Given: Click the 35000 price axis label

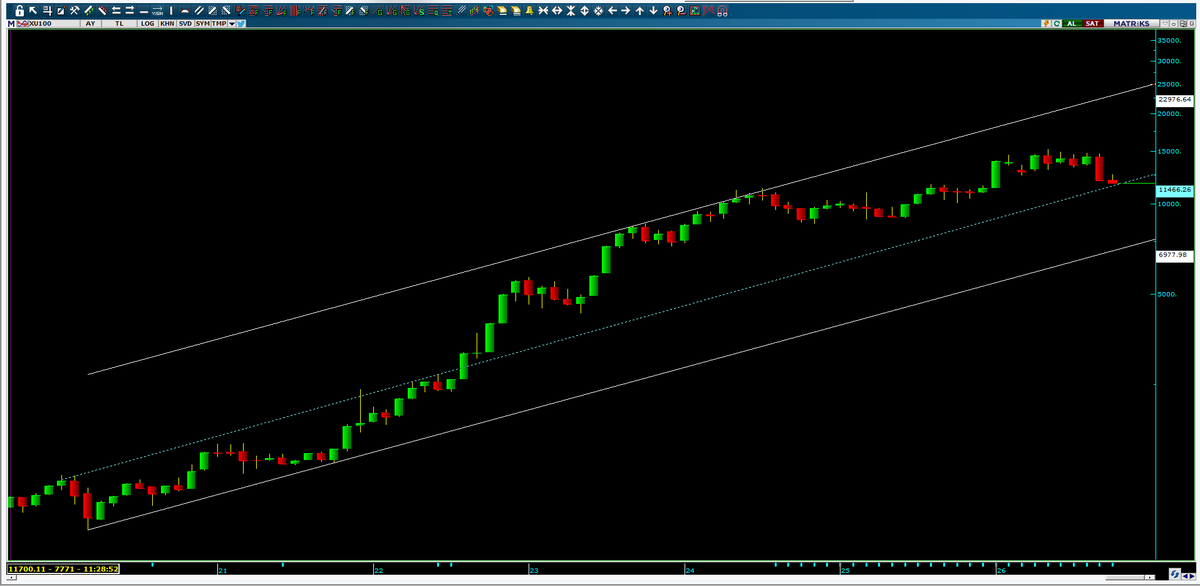Looking at the screenshot, I should 1170,40.
